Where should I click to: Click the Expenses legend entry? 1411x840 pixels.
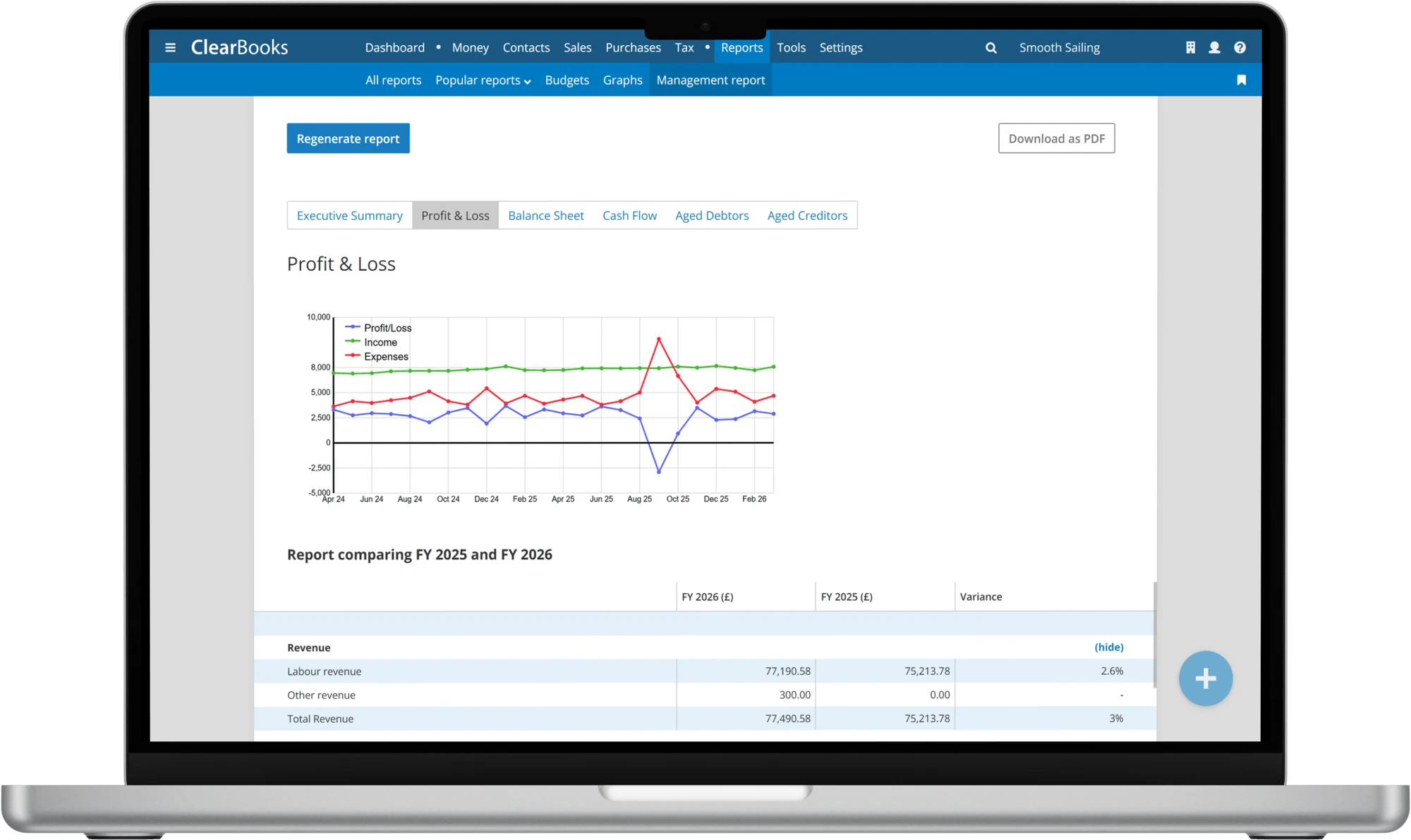tap(377, 356)
